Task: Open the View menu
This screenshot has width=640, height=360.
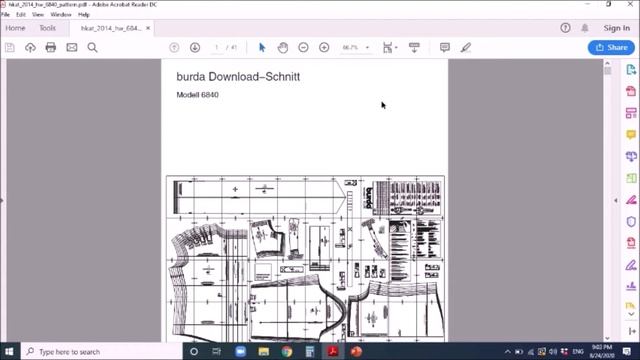Action: [38, 14]
